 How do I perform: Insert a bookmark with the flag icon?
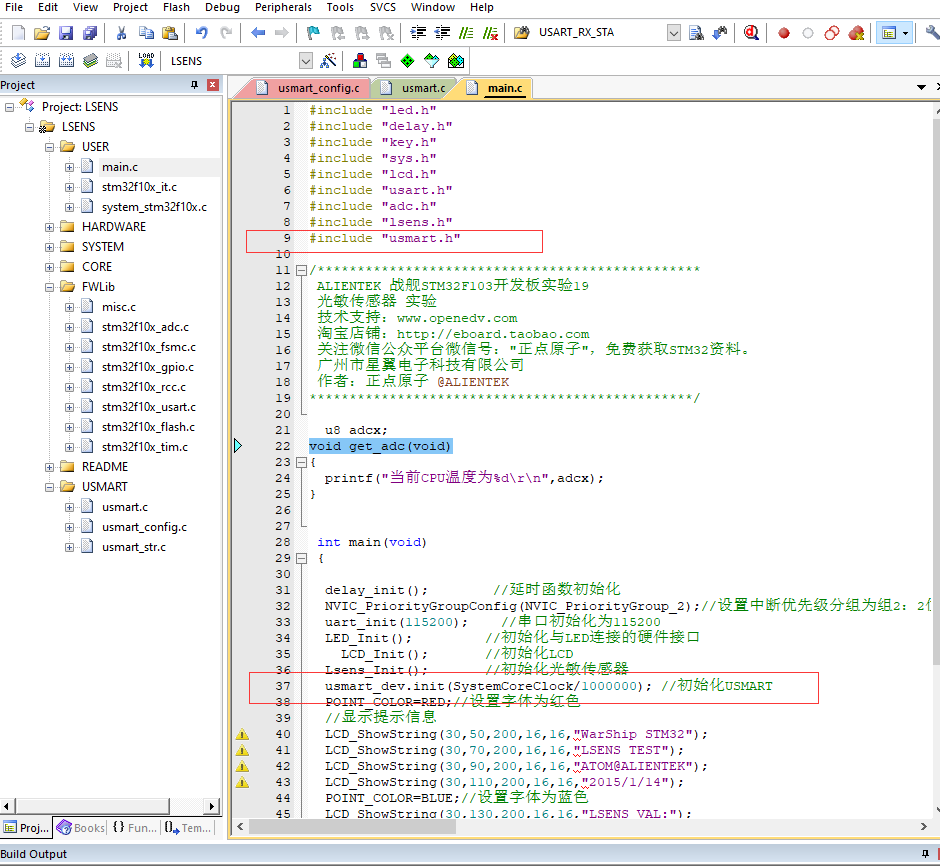313,33
